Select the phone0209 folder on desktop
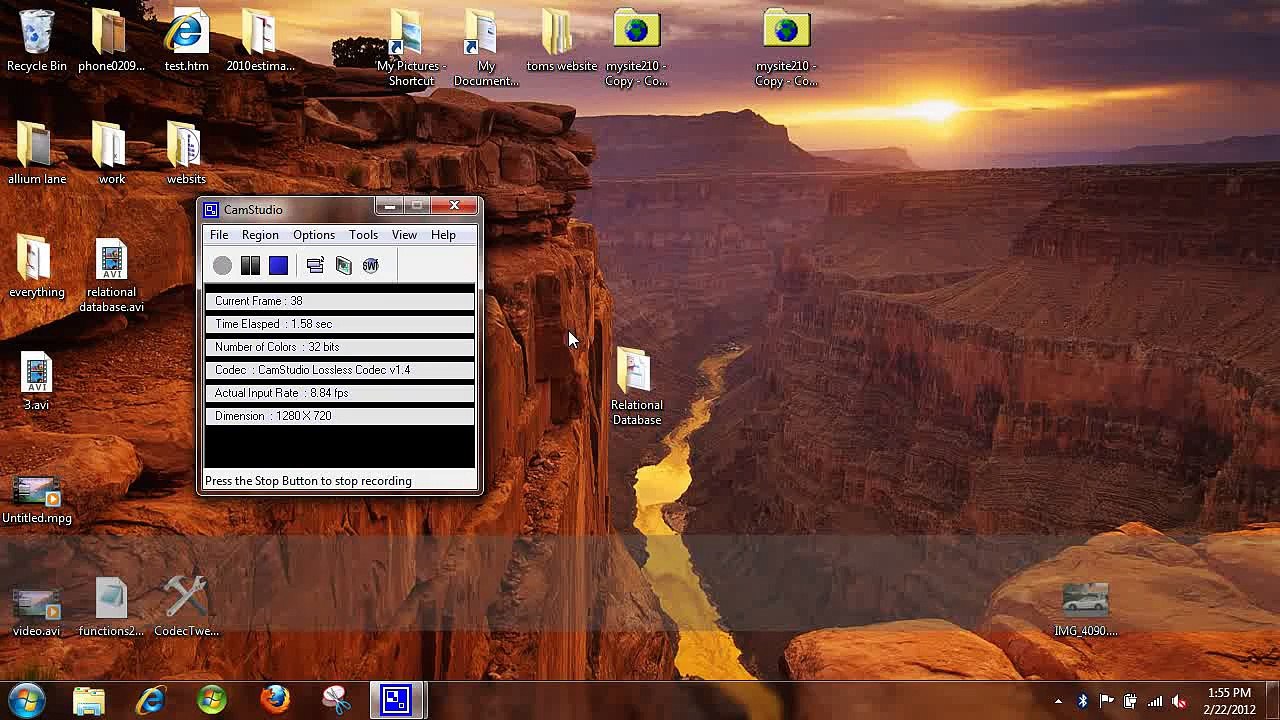 point(111,41)
